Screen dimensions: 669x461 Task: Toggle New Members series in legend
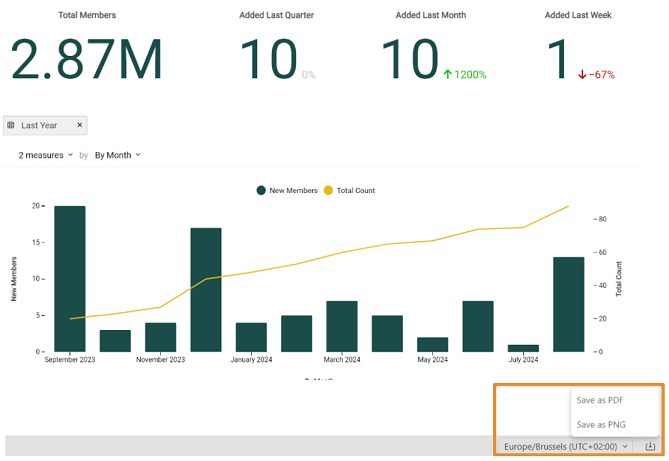click(292, 190)
